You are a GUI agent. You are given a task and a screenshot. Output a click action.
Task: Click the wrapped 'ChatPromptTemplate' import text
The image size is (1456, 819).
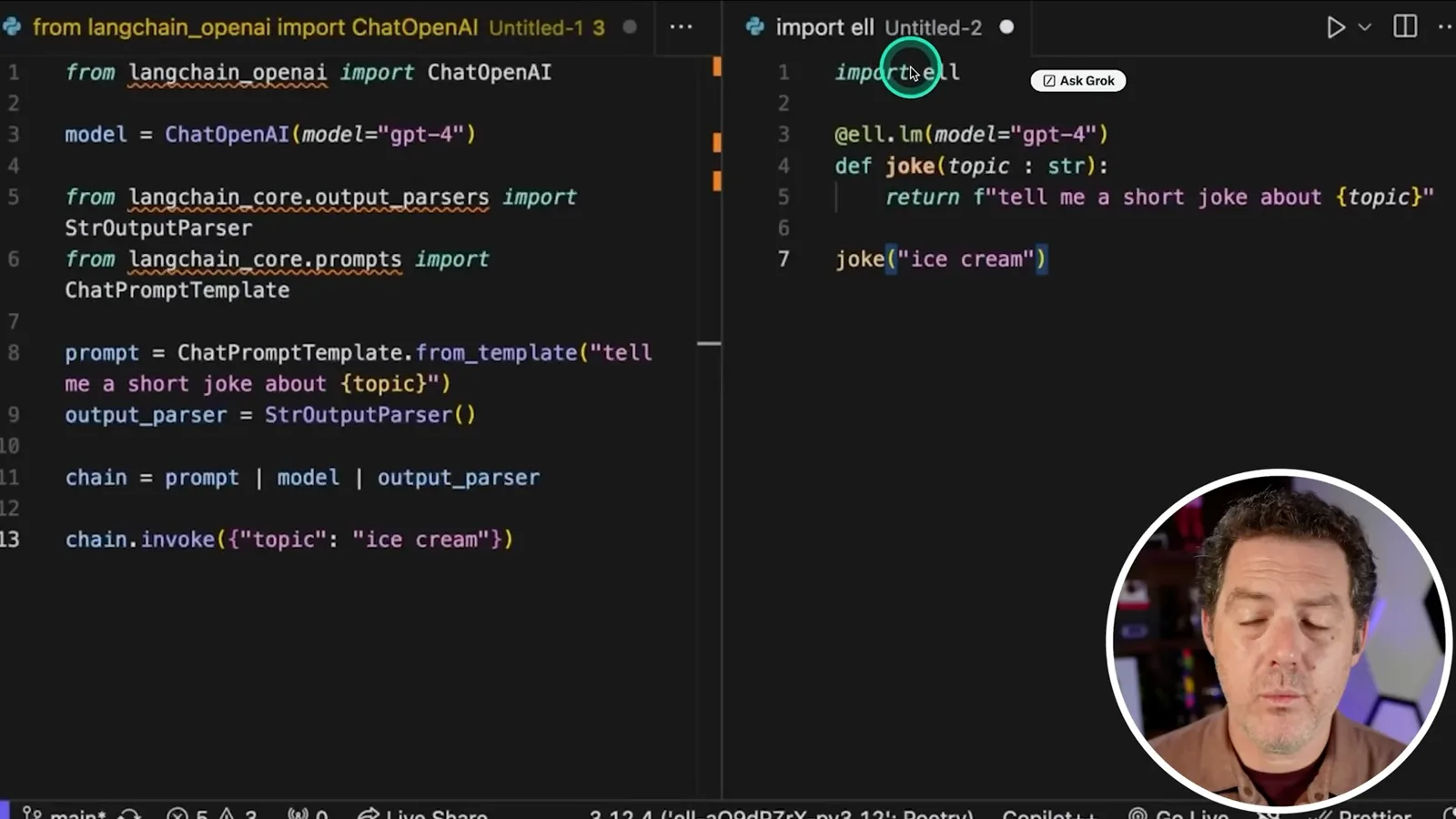(177, 290)
